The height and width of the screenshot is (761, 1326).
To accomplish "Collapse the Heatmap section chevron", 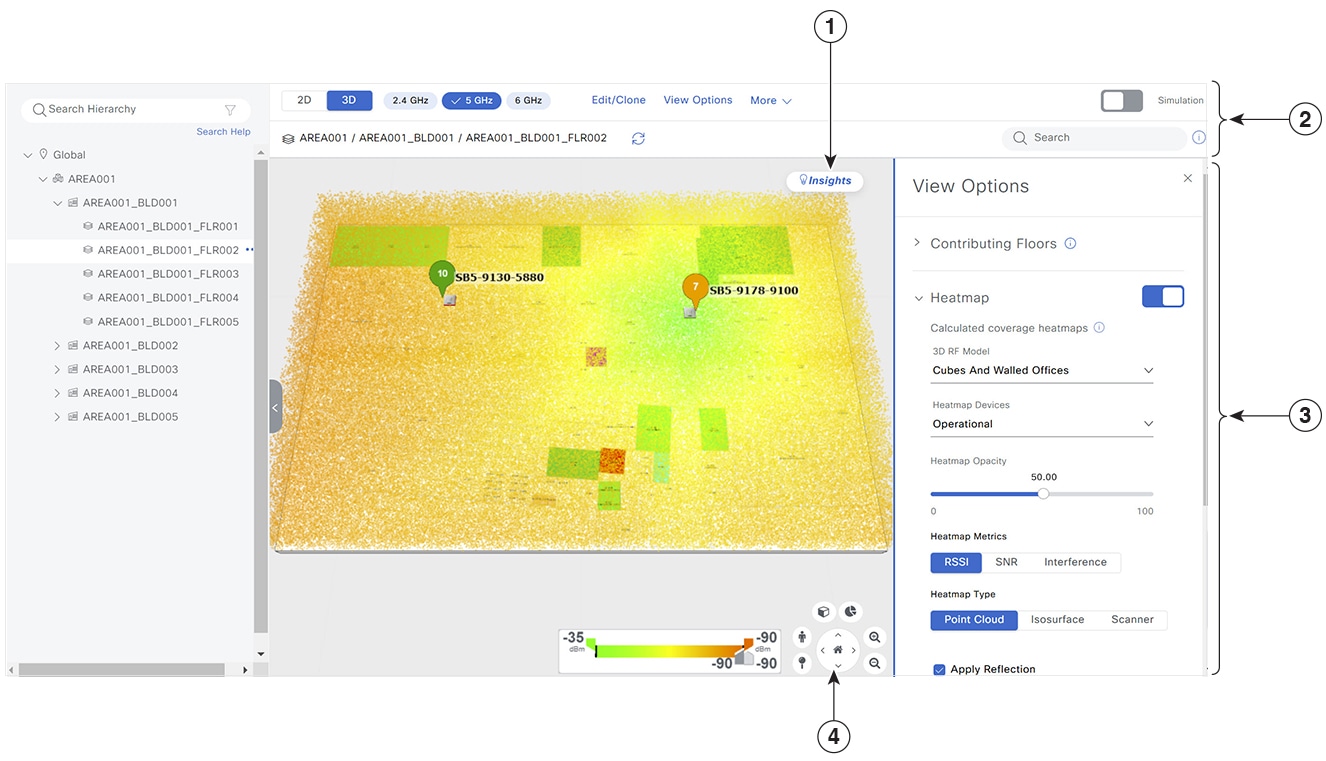I will tap(918, 298).
